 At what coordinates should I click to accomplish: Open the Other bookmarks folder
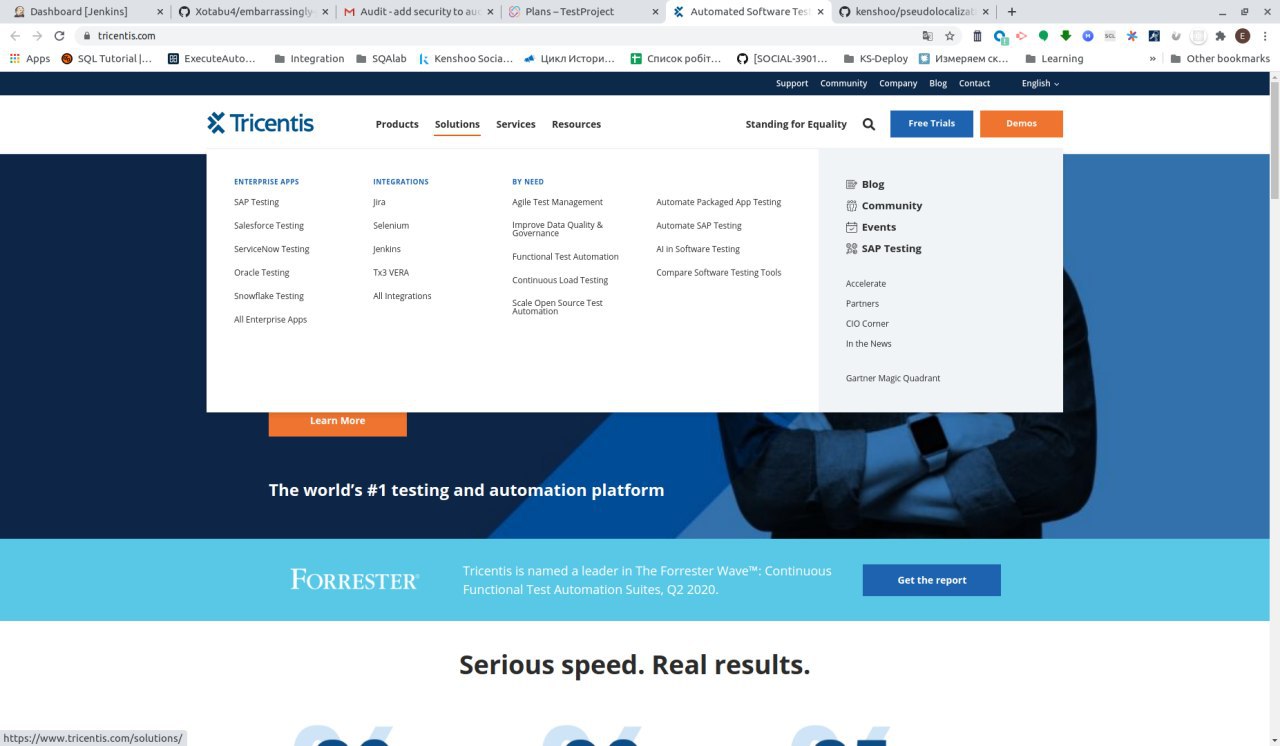click(x=1220, y=58)
